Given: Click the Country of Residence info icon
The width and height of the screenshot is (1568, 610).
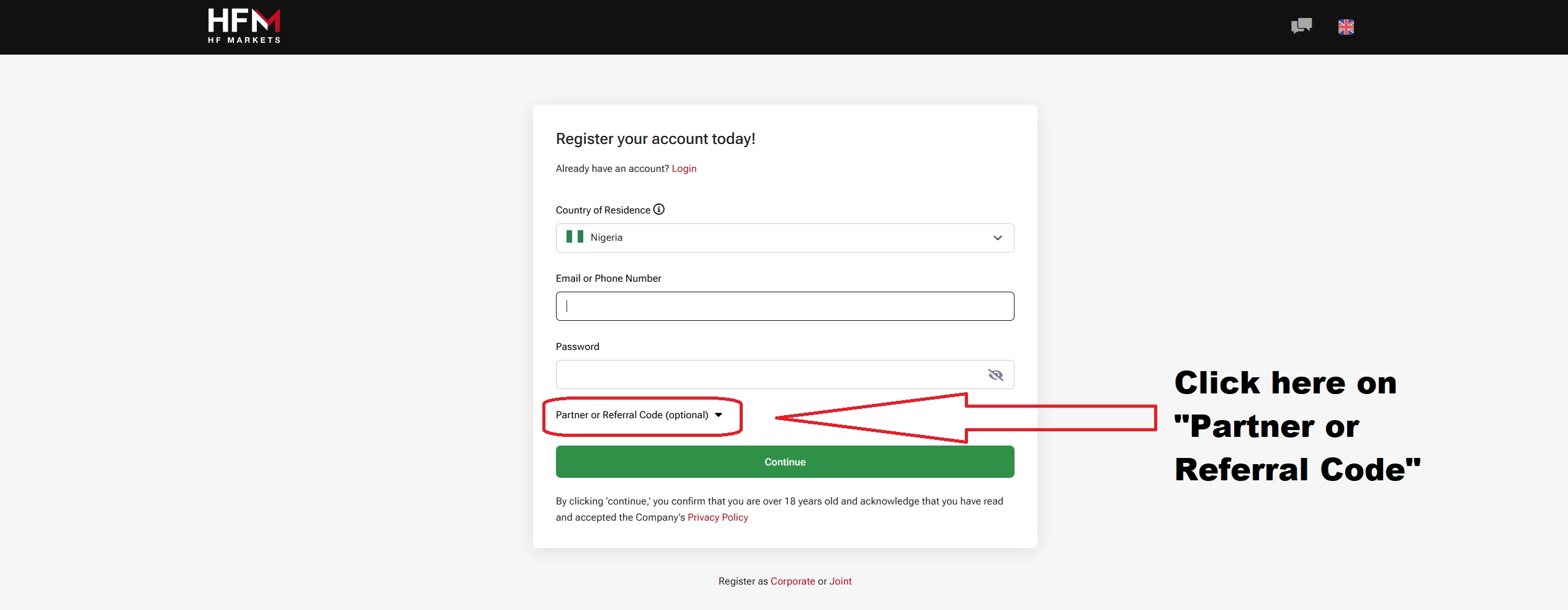Looking at the screenshot, I should pos(659,210).
